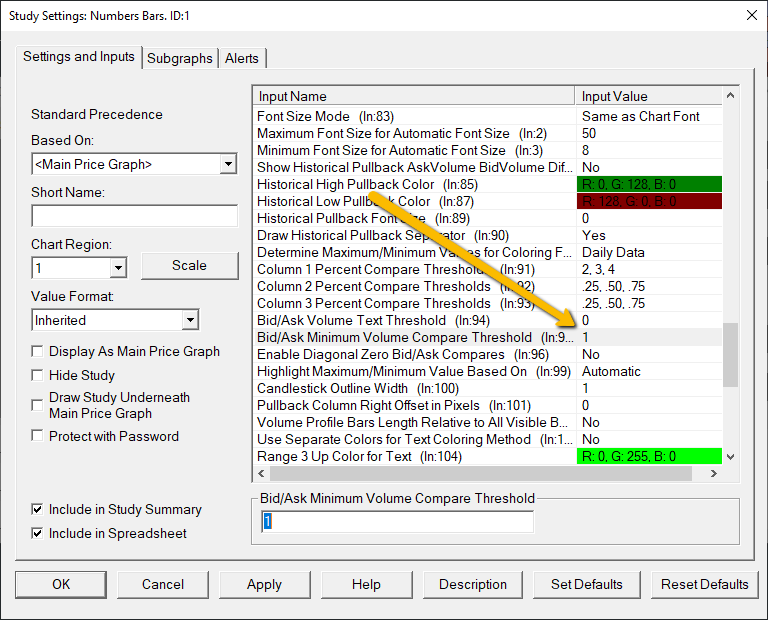
Task: Select Bid/Ask Volume Text Threshold row
Action: 488,320
